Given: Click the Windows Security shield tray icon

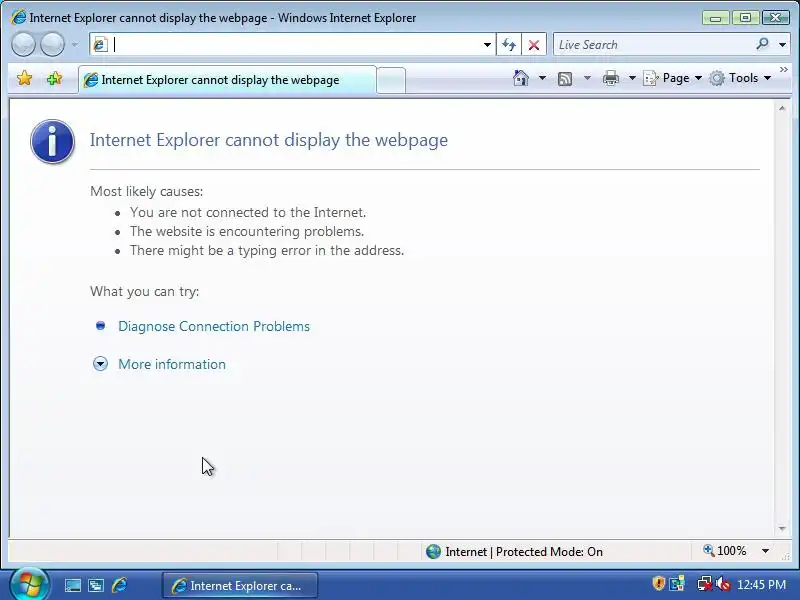Looking at the screenshot, I should (659, 583).
